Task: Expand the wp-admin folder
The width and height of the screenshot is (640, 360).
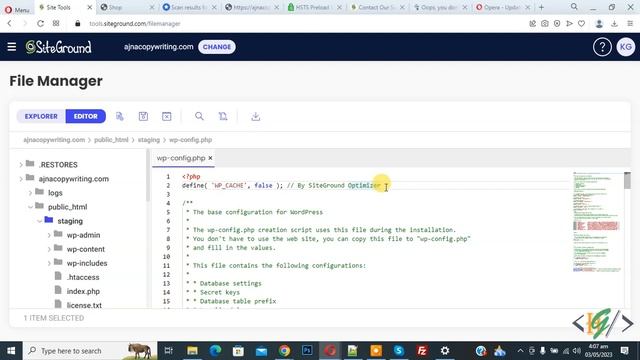Action: tap(49, 235)
